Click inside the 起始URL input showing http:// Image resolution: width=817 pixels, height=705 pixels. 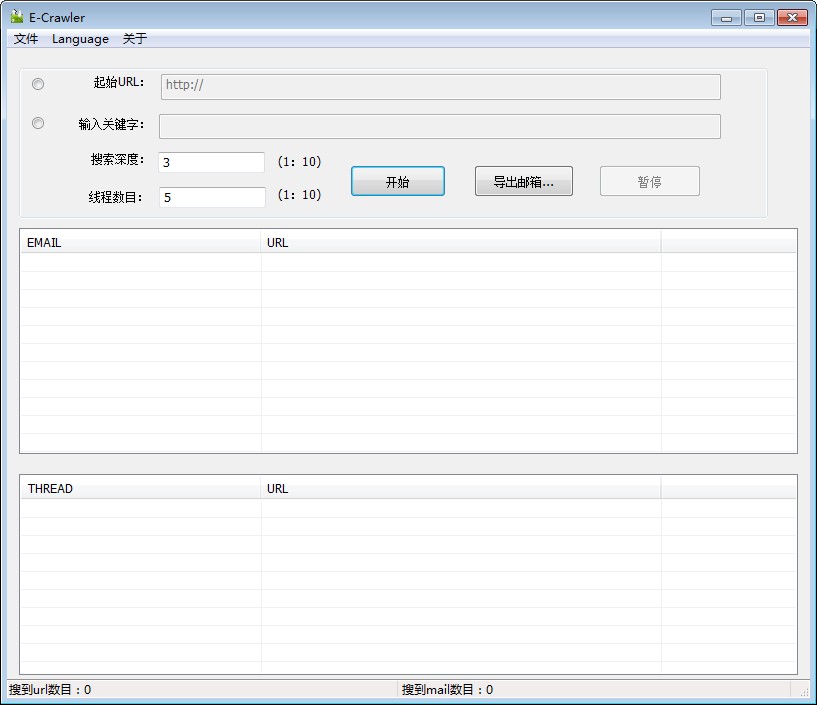440,87
